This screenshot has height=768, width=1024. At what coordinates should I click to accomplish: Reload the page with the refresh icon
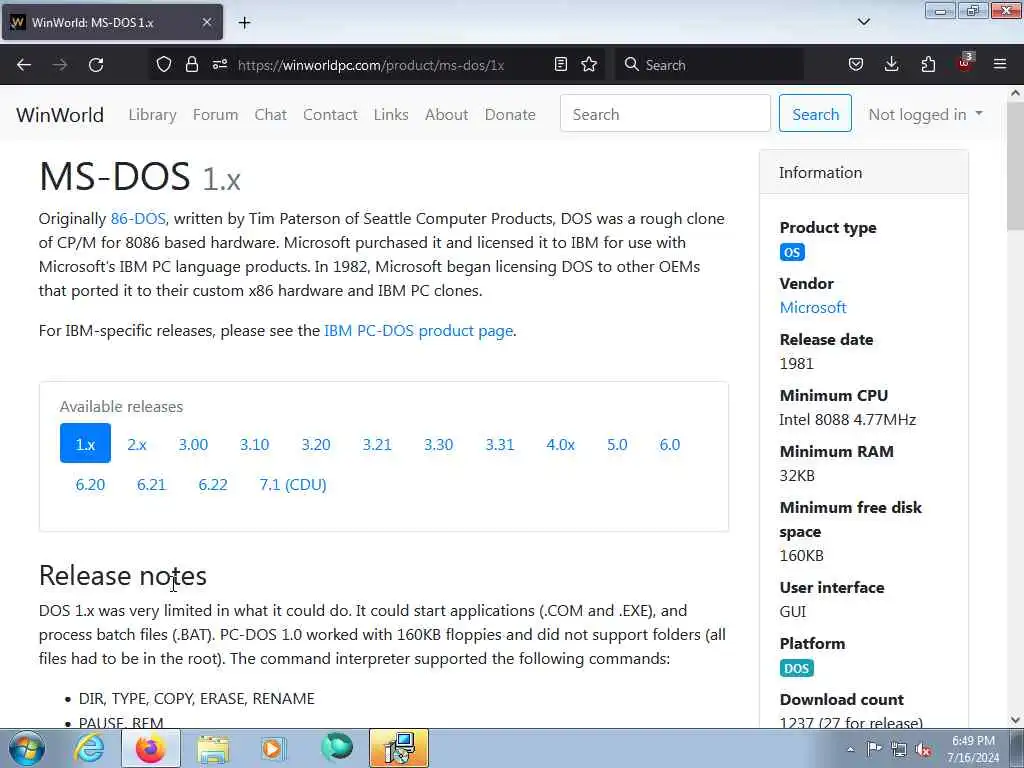point(96,65)
